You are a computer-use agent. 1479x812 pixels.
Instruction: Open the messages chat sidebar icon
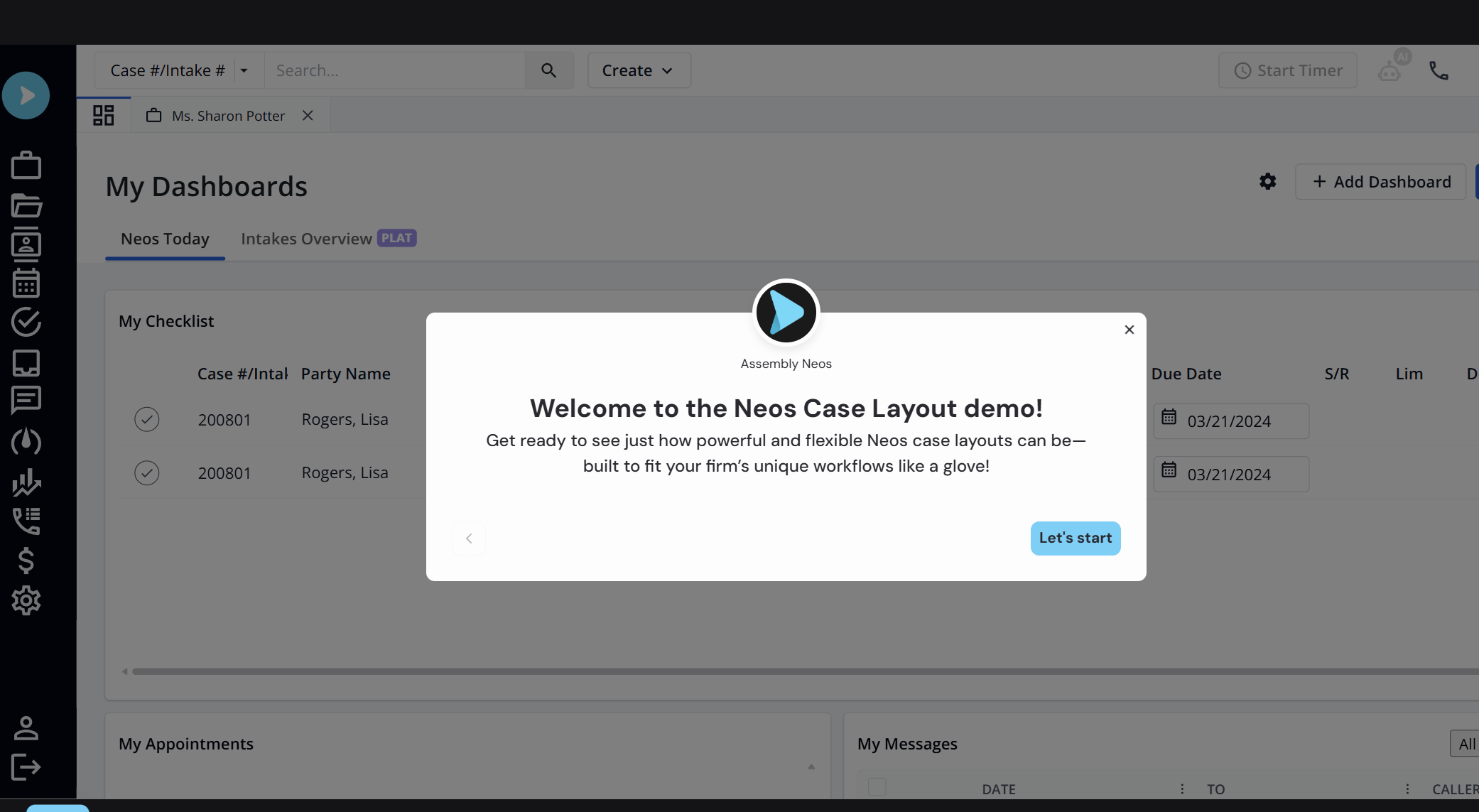point(26,400)
